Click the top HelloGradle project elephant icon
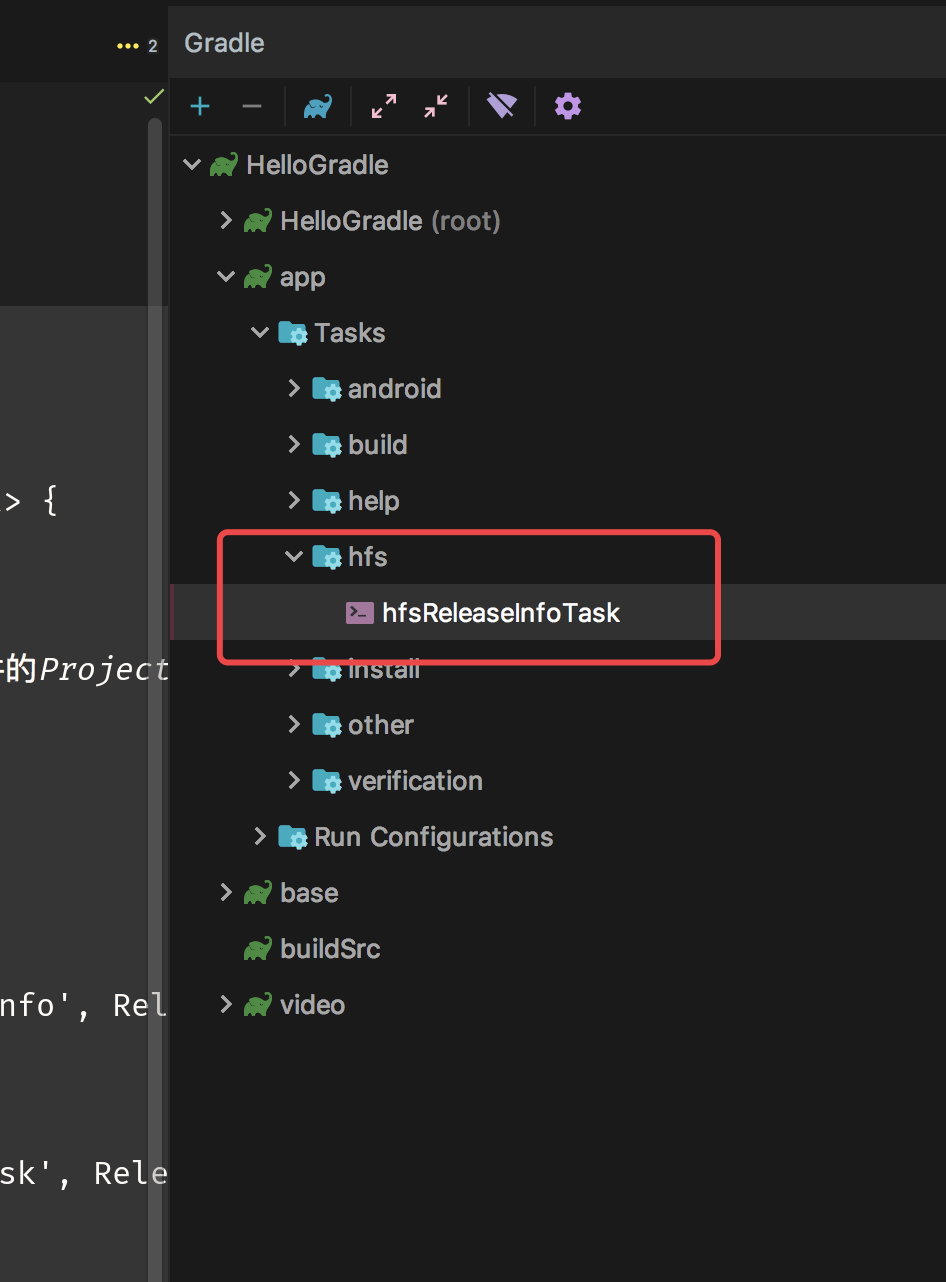The width and height of the screenshot is (946, 1282). coord(224,165)
